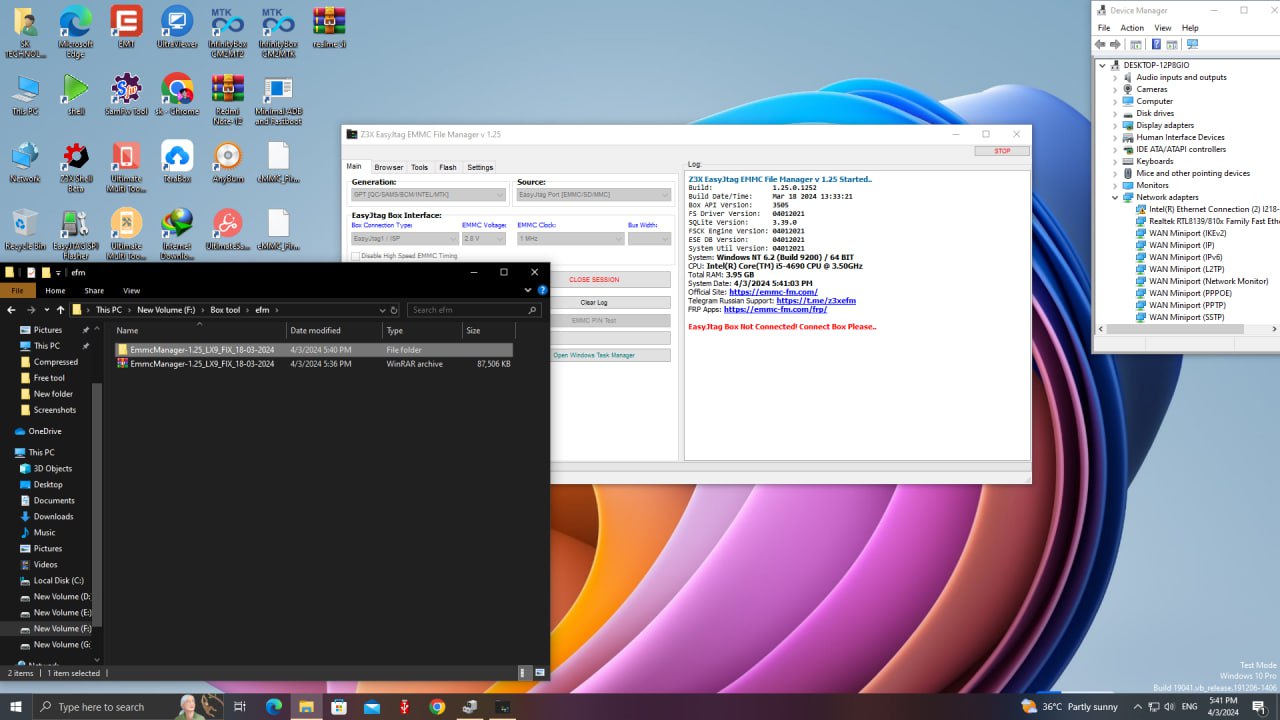Click the ENG language indicator in system tray
The image size is (1280, 720).
coord(1190,706)
